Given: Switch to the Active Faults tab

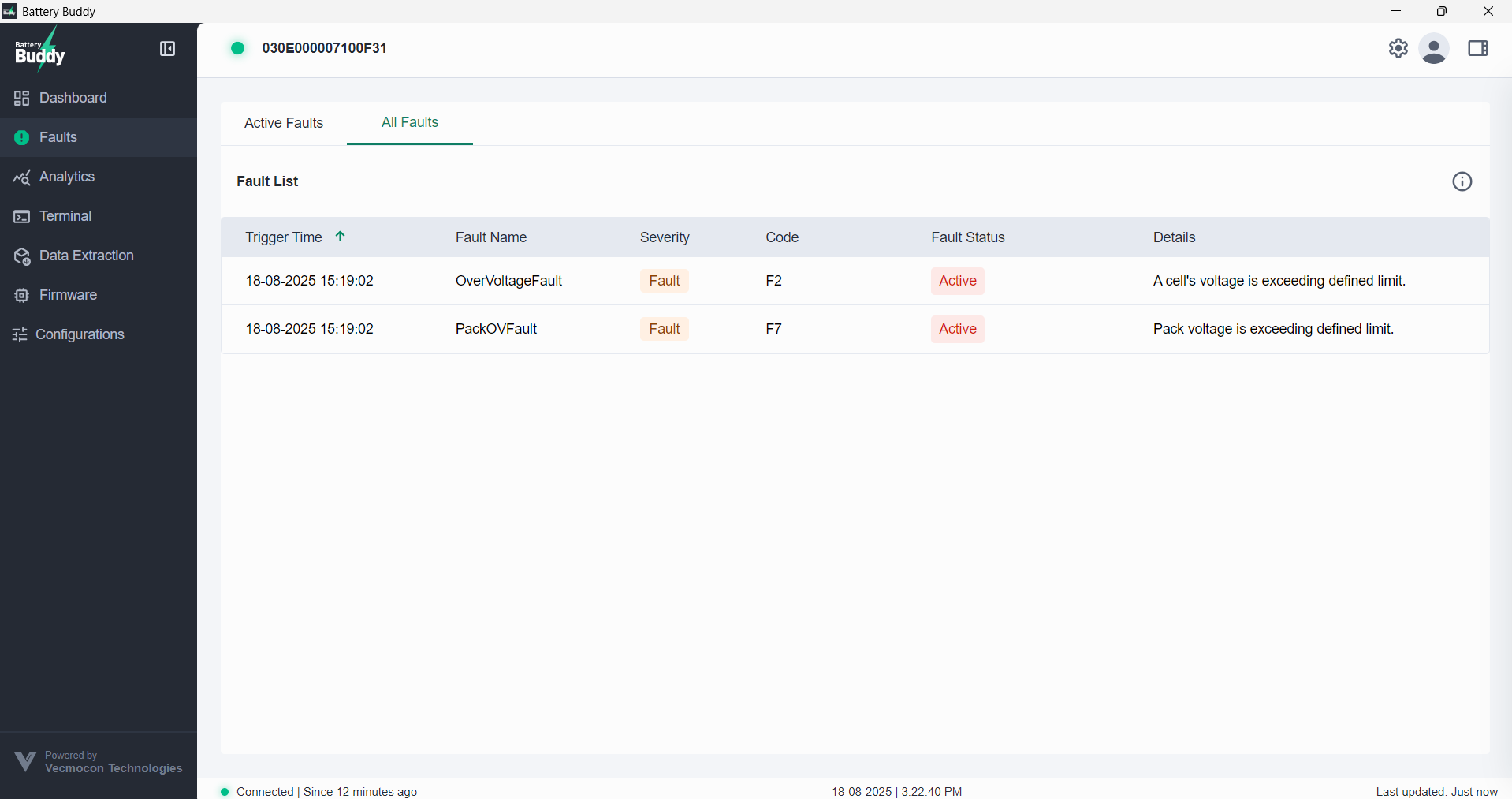Looking at the screenshot, I should click(284, 123).
